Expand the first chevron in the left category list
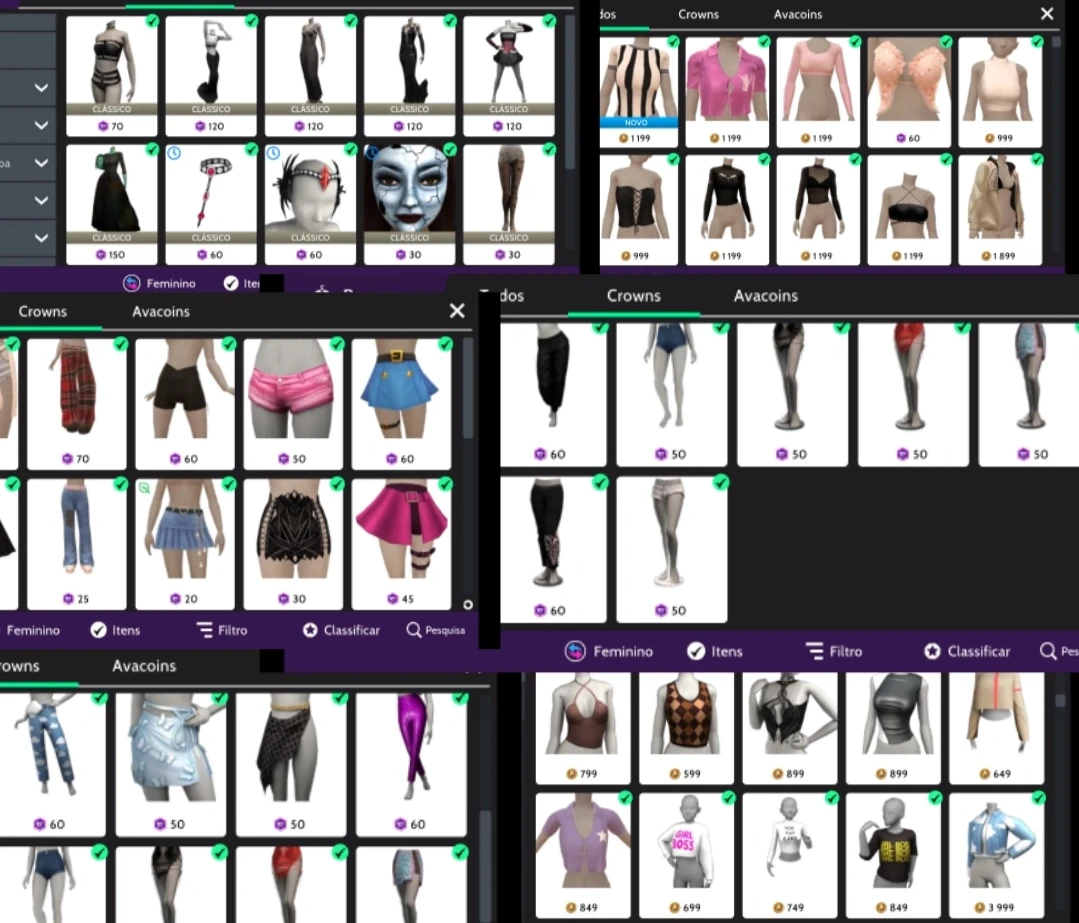Viewport: 1079px width, 923px height. (x=41, y=88)
